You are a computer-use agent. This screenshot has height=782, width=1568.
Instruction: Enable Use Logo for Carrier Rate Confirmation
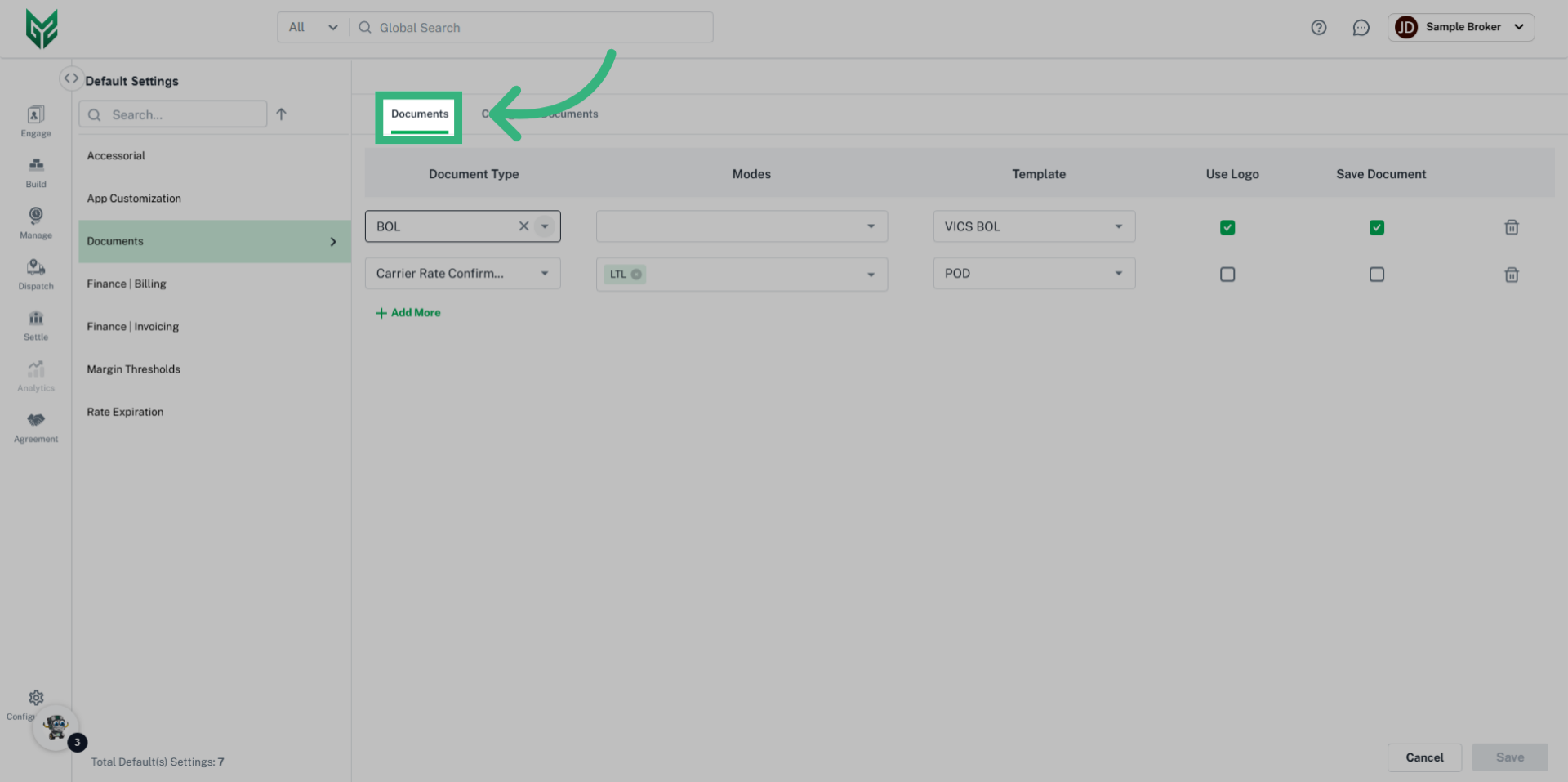pyautogui.click(x=1227, y=275)
